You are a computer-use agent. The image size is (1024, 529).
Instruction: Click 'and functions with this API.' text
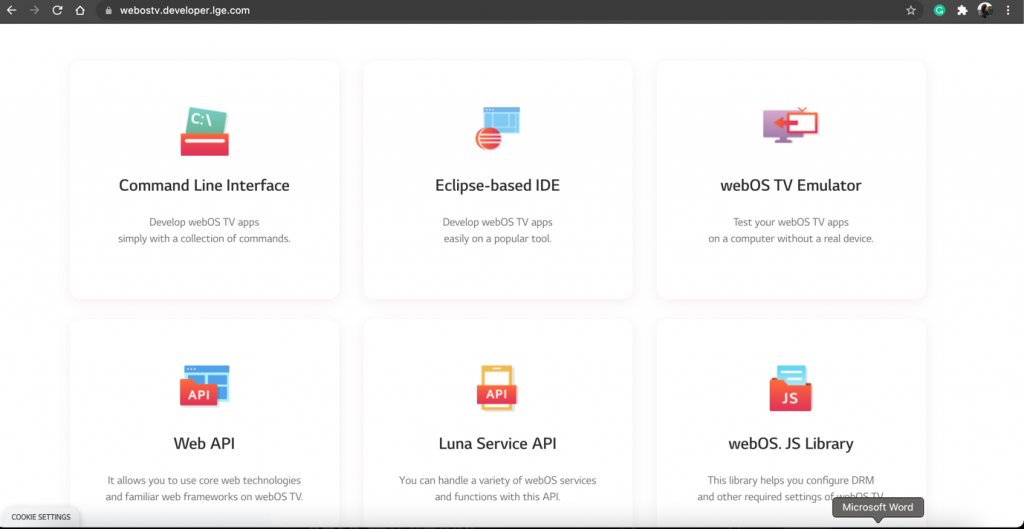pyautogui.click(x=498, y=497)
